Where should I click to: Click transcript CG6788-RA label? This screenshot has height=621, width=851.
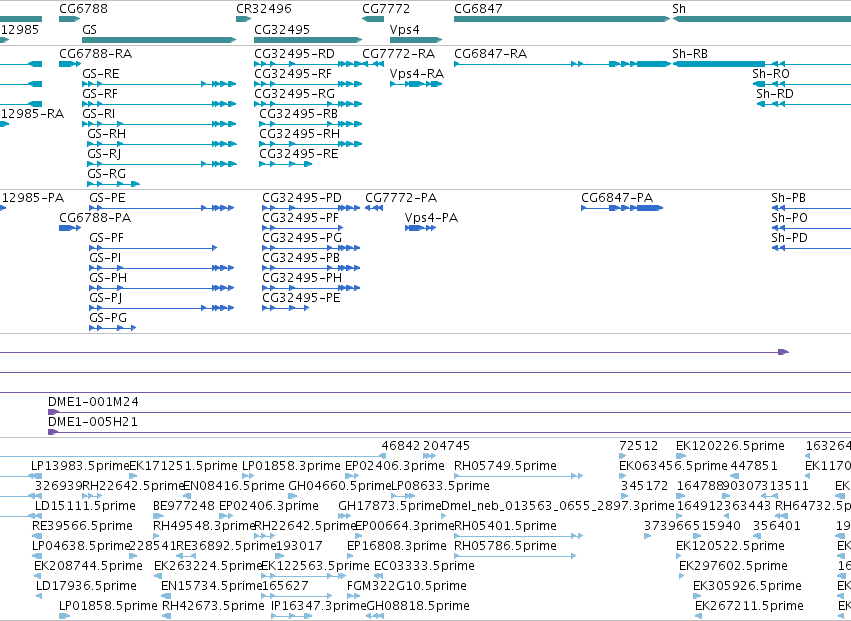coord(96,54)
